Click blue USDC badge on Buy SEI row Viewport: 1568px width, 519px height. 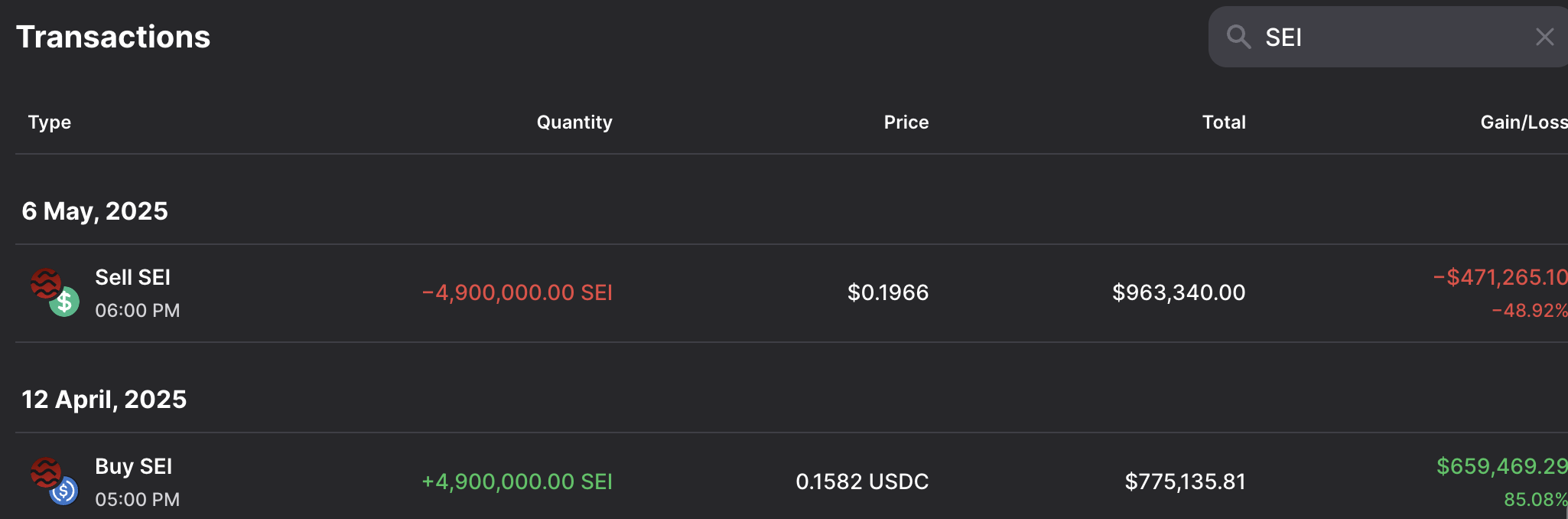pyautogui.click(x=64, y=491)
